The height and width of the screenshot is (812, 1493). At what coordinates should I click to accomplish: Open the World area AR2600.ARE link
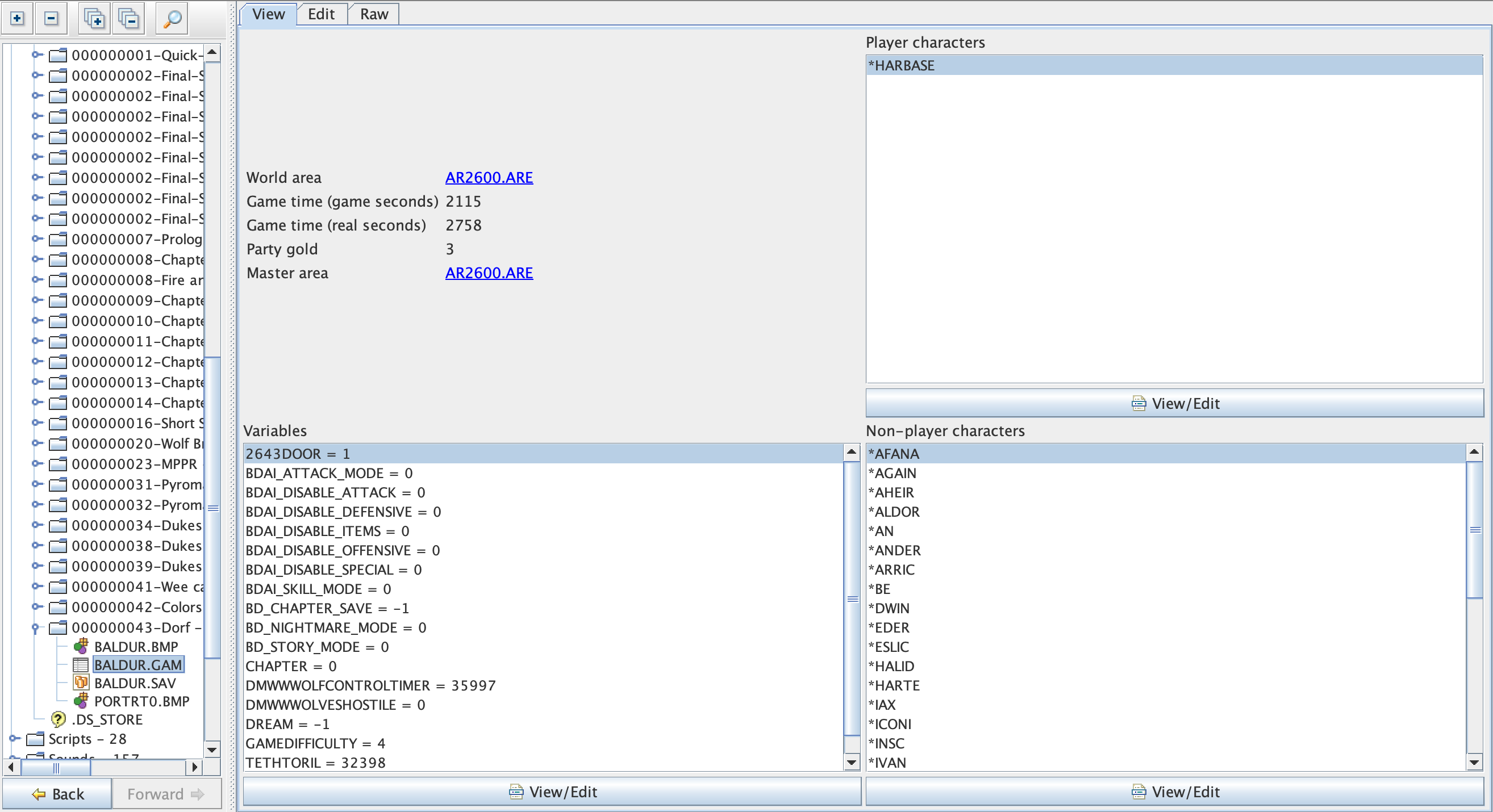point(489,177)
